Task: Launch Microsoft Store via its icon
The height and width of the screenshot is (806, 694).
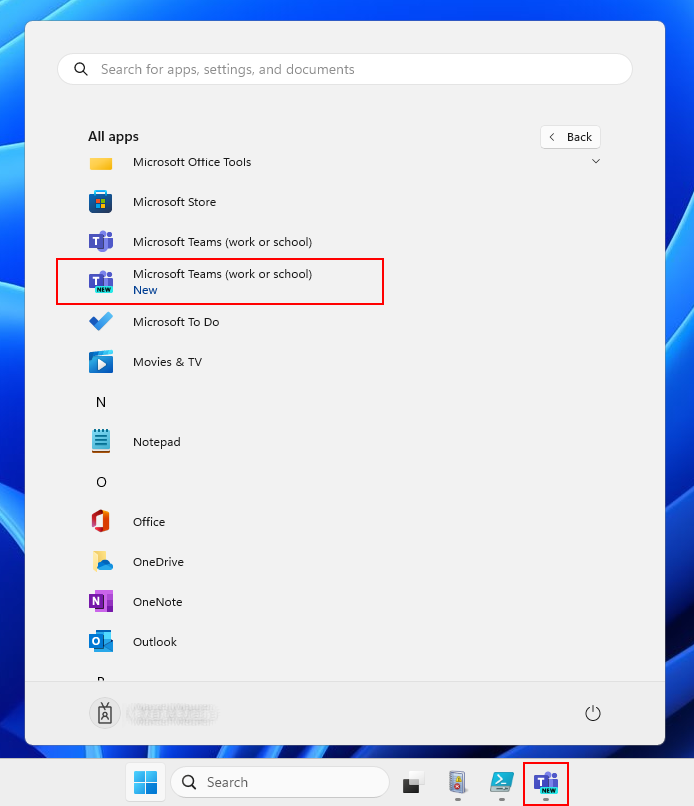Action: pos(101,202)
